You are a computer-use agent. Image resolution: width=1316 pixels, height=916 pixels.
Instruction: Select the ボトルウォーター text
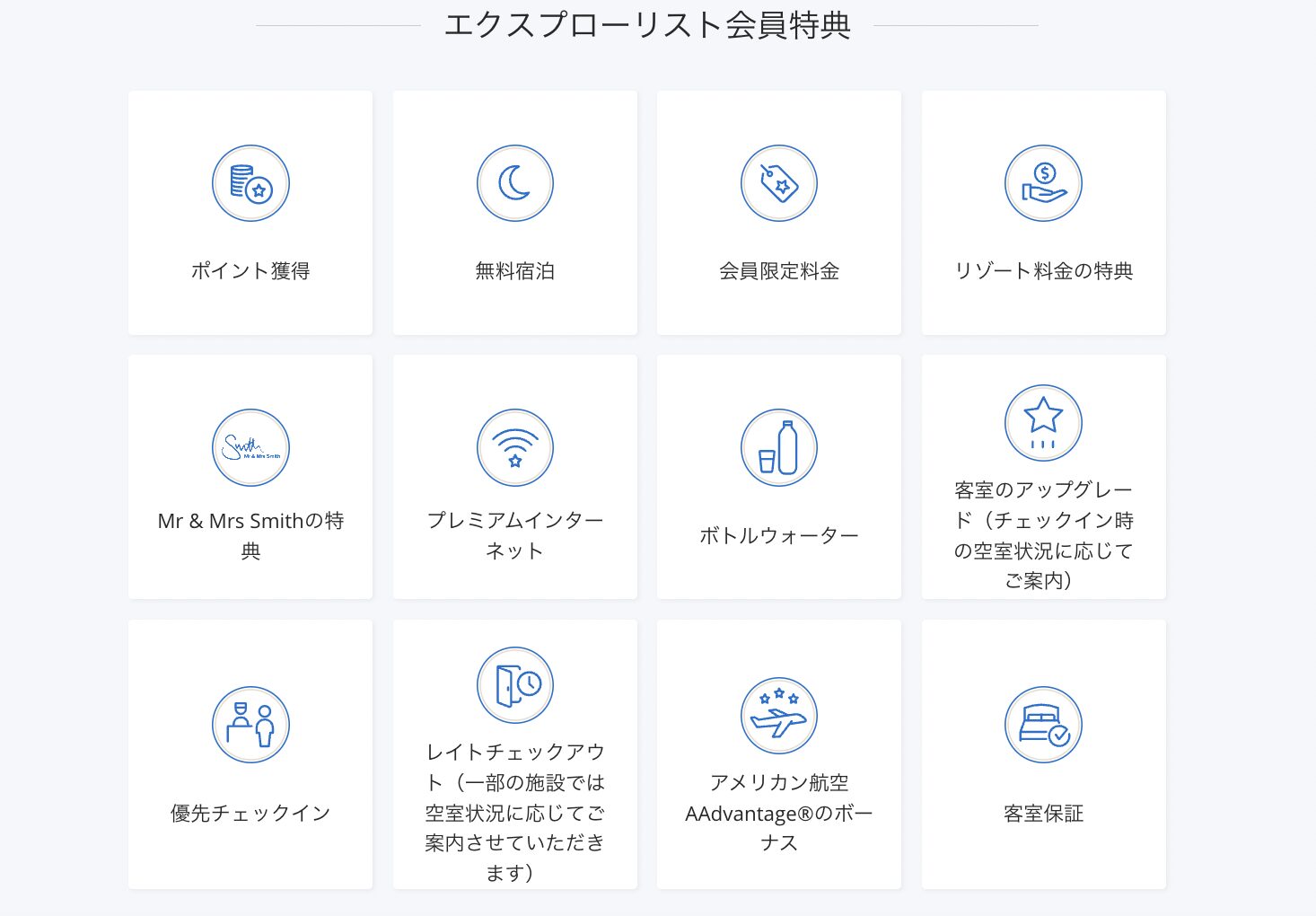tap(778, 536)
